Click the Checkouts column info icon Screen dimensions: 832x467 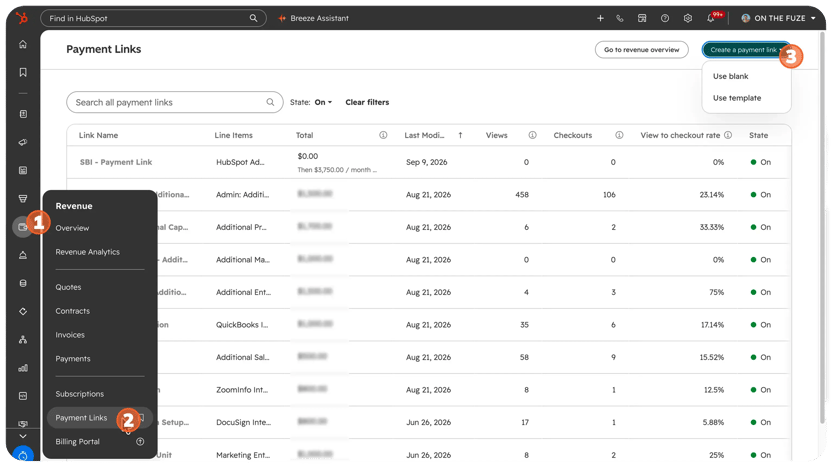point(619,135)
